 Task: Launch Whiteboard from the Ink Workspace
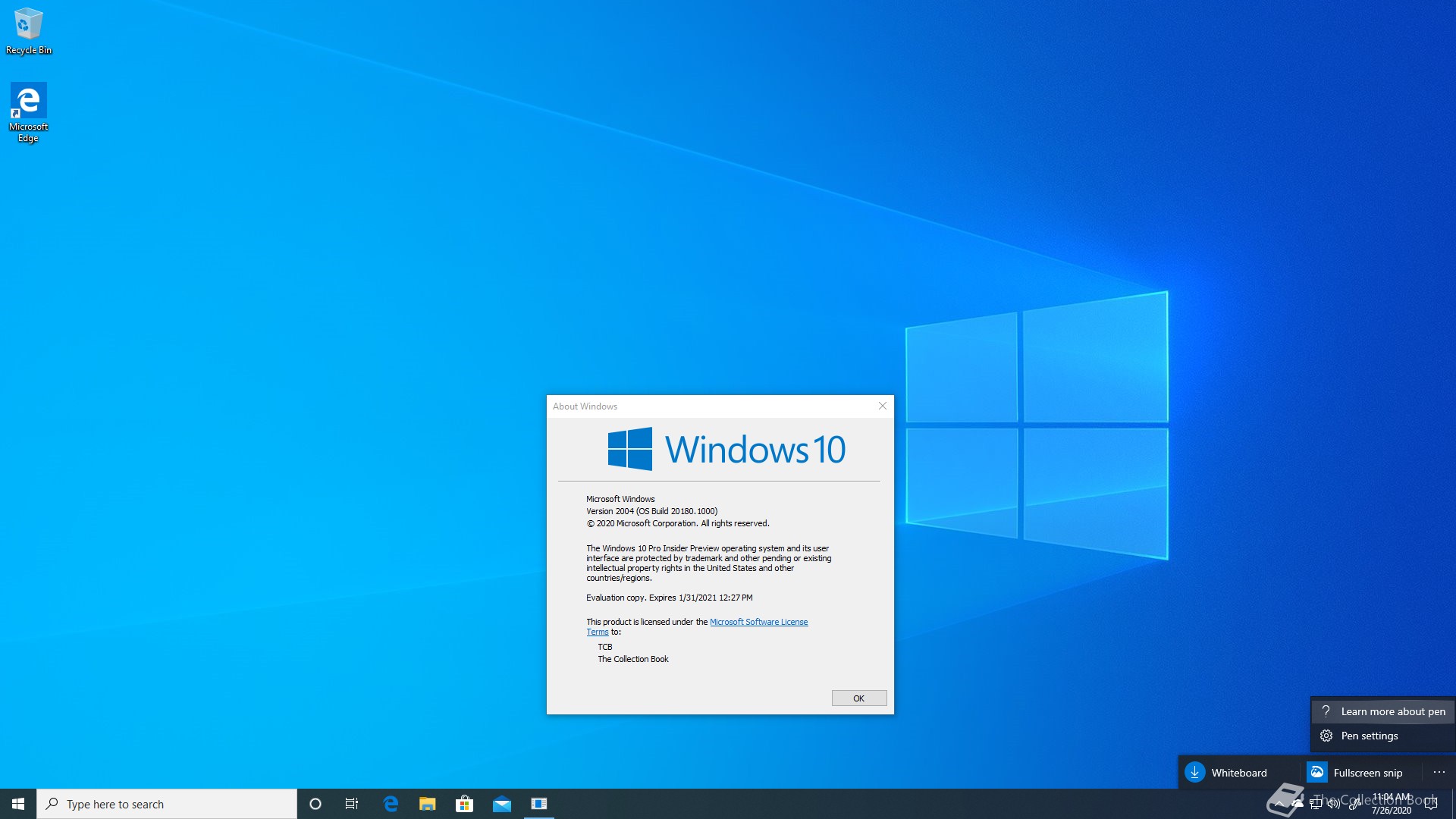pos(1239,773)
